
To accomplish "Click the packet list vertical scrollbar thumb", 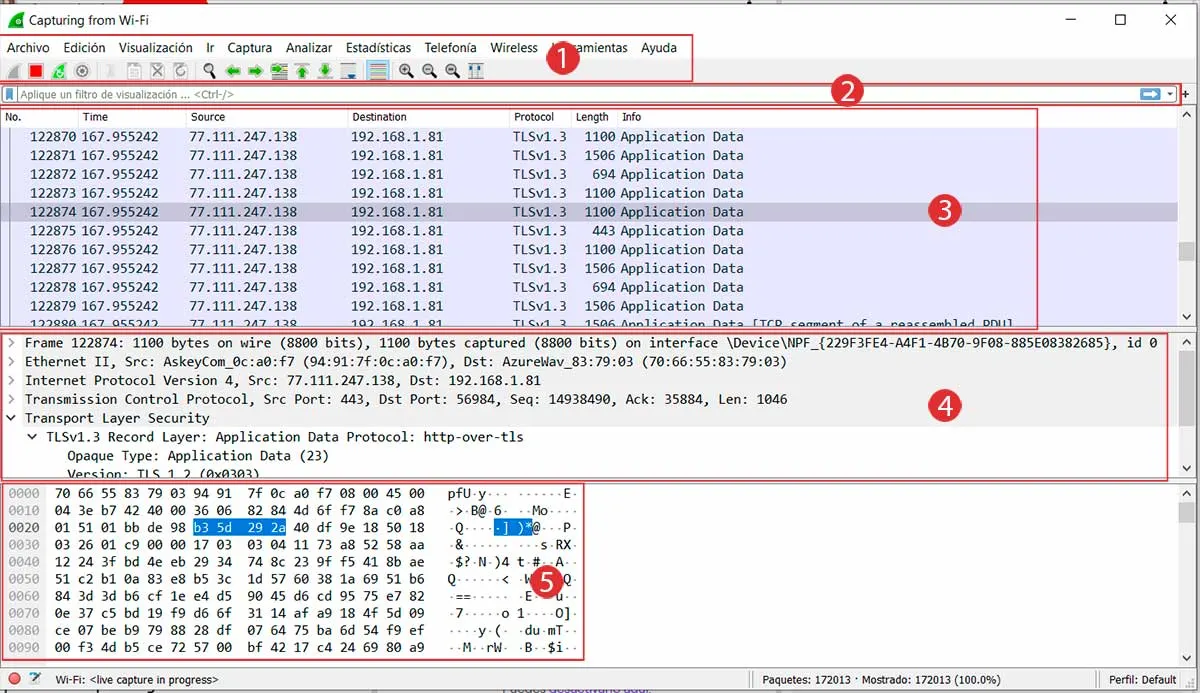I will [x=1186, y=251].
